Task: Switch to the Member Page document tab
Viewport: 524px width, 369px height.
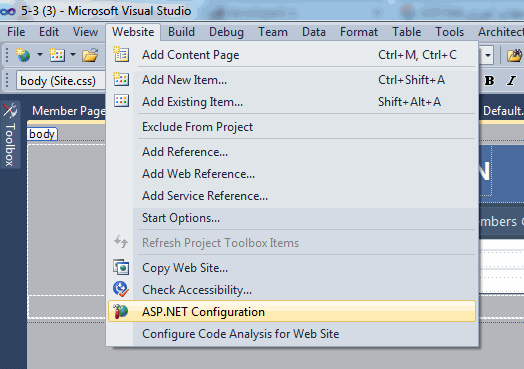Action: [69, 111]
